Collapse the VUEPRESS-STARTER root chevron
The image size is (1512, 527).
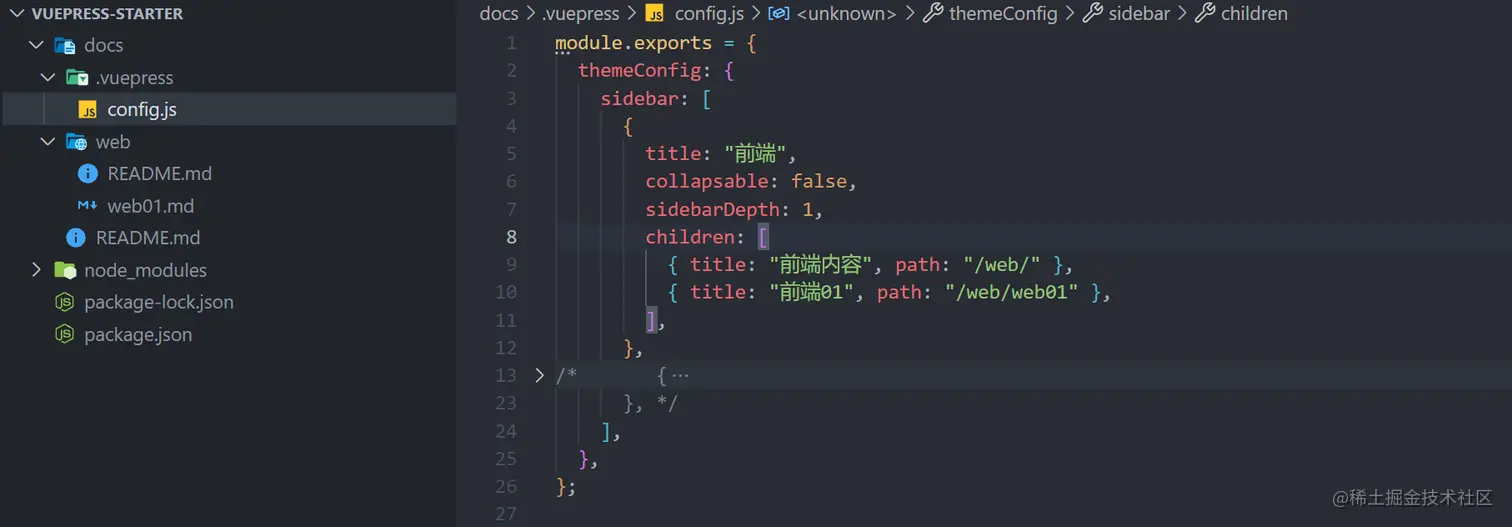pyautogui.click(x=17, y=14)
